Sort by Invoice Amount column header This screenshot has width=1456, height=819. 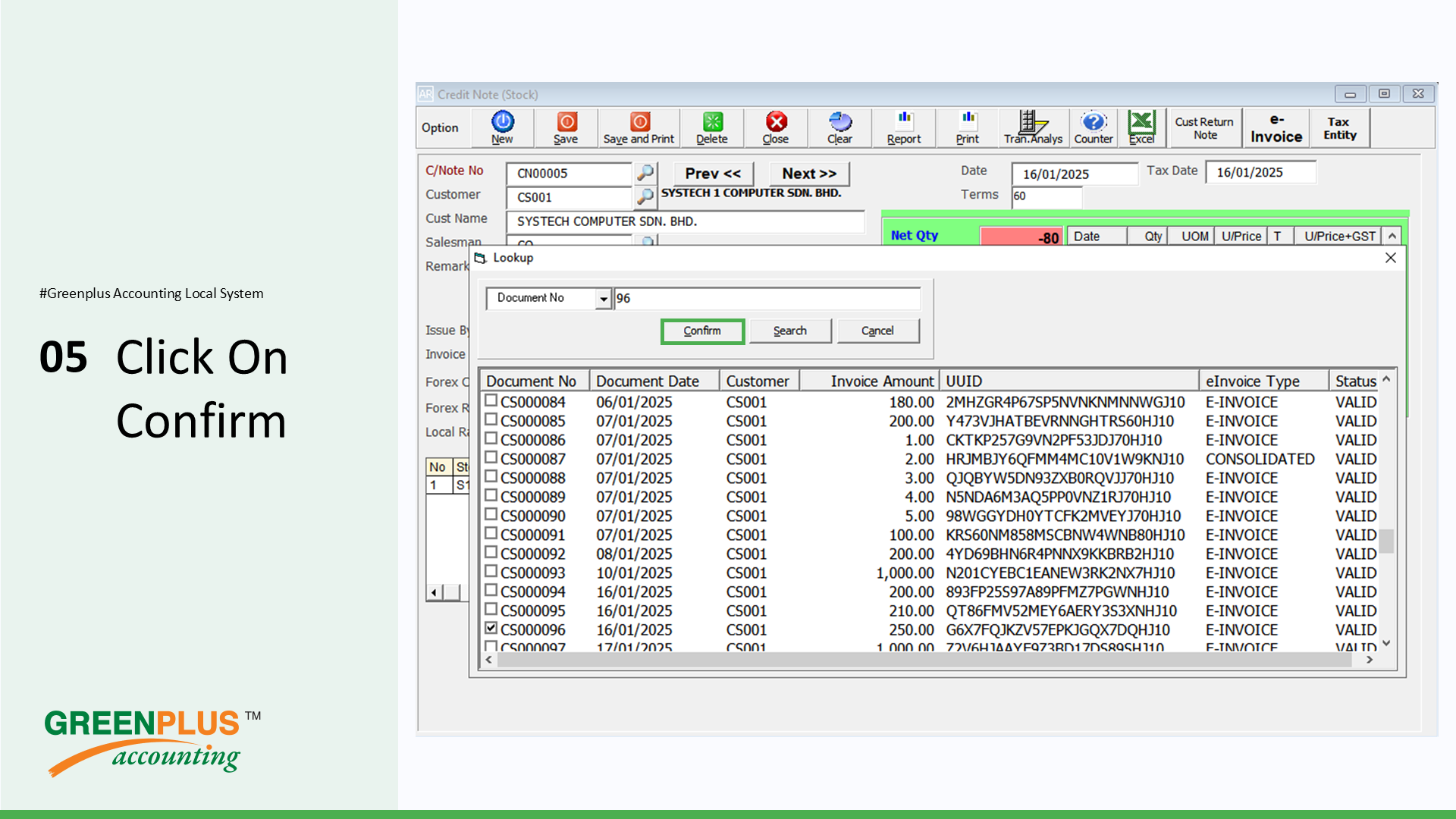(x=870, y=381)
